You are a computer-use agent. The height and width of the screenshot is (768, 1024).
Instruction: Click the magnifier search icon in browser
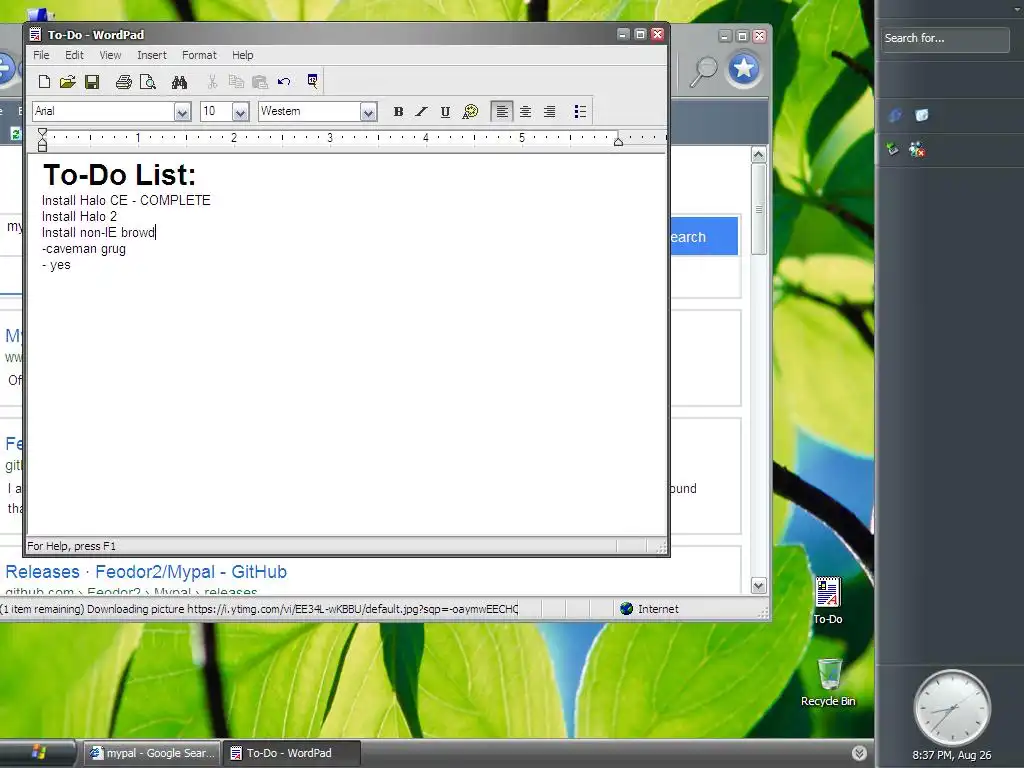tap(704, 70)
